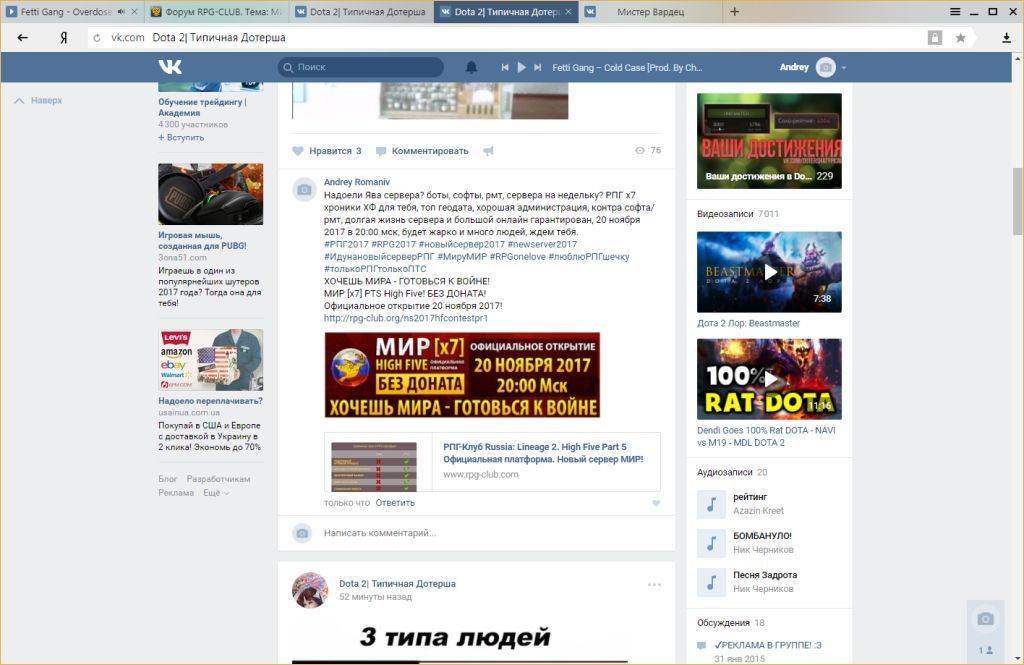Viewport: 1024px width, 665px height.
Task: Skip to previous track in header player
Action: point(505,67)
